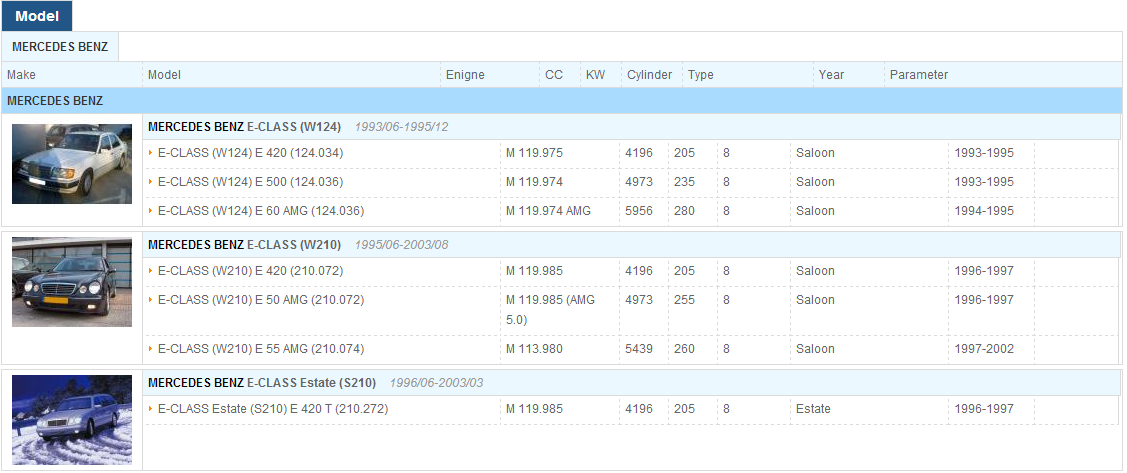Open E-CLASS (W210) E 420 (210.072) link
This screenshot has height=473, width=1127.
pos(250,271)
